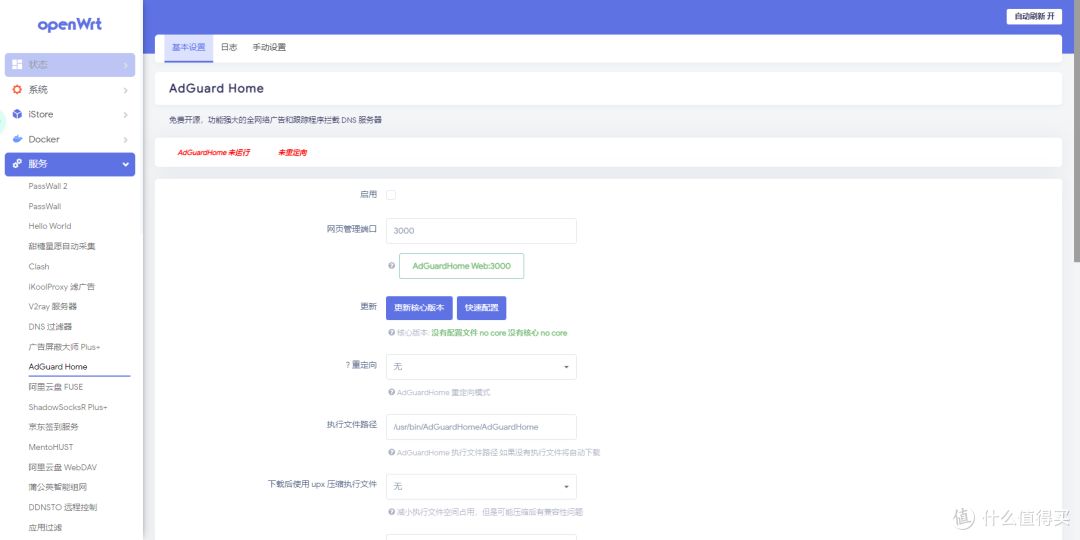Viewport: 1080px width, 540px height.
Task: Click help icon beside AdGuardHome Web:3000
Action: pyautogui.click(x=391, y=266)
